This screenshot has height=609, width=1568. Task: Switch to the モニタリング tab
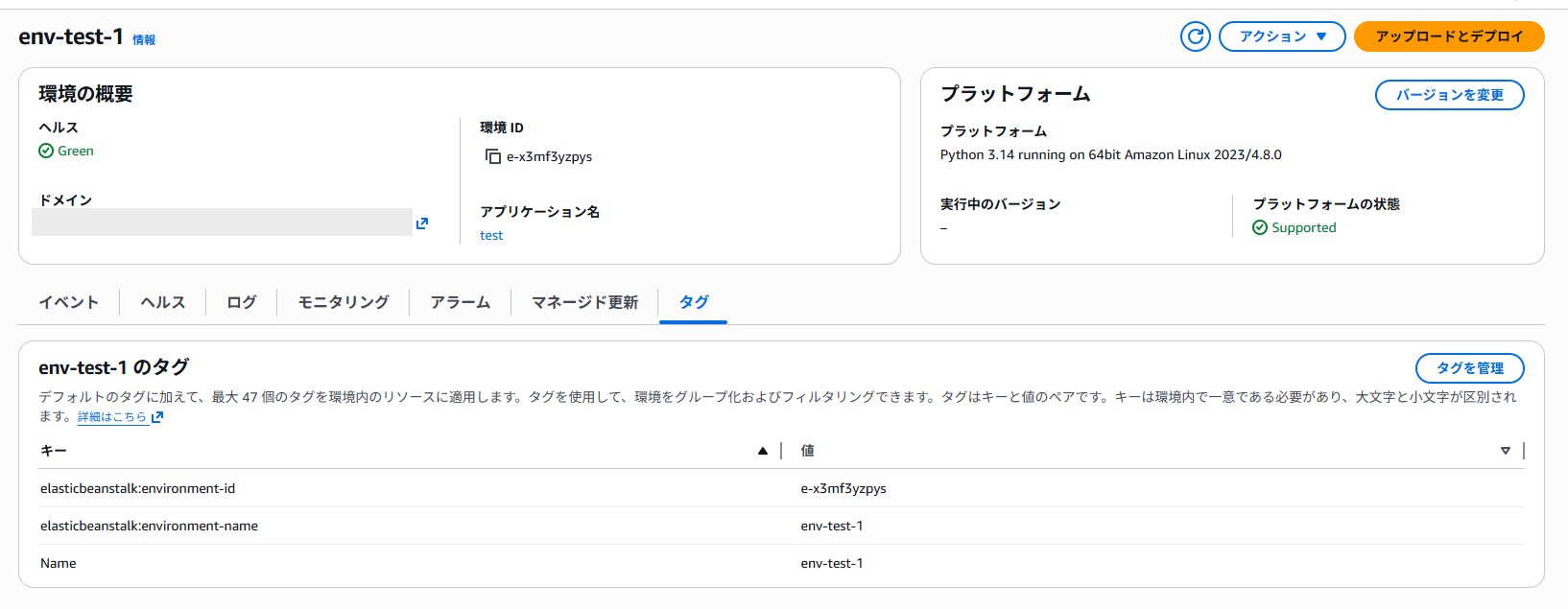tap(344, 302)
